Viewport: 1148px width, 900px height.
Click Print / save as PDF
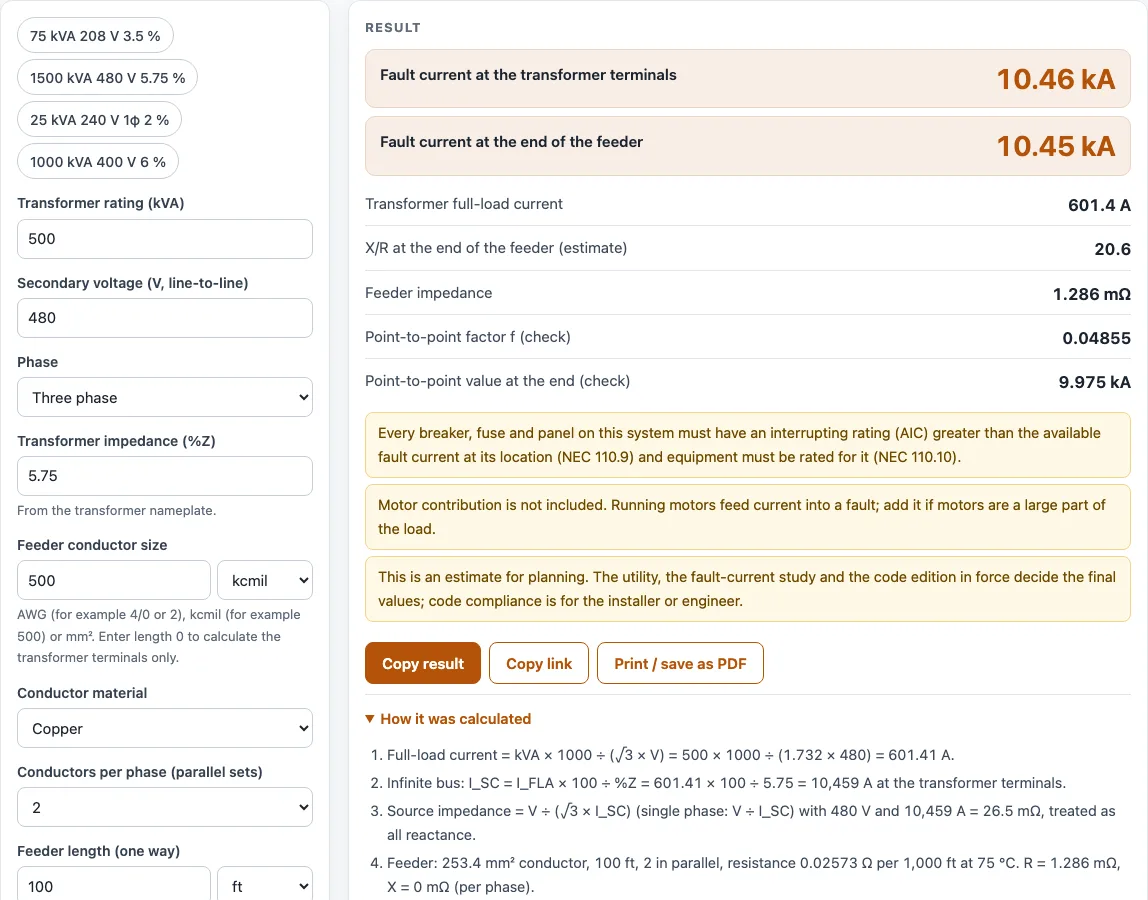tap(680, 663)
